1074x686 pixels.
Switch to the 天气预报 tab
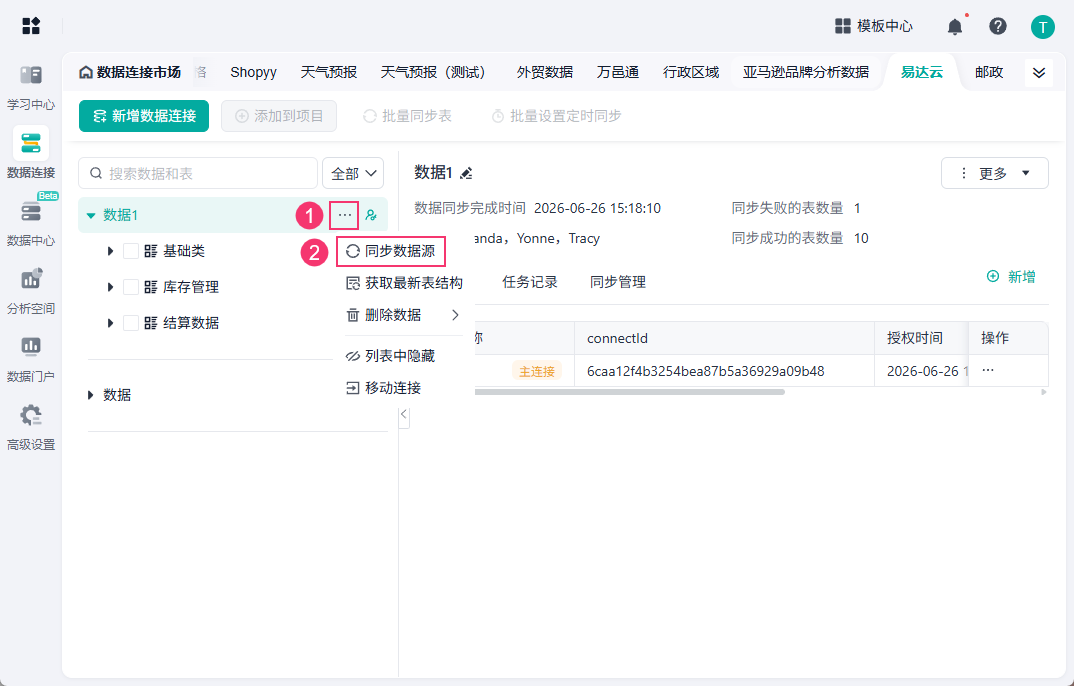point(329,72)
